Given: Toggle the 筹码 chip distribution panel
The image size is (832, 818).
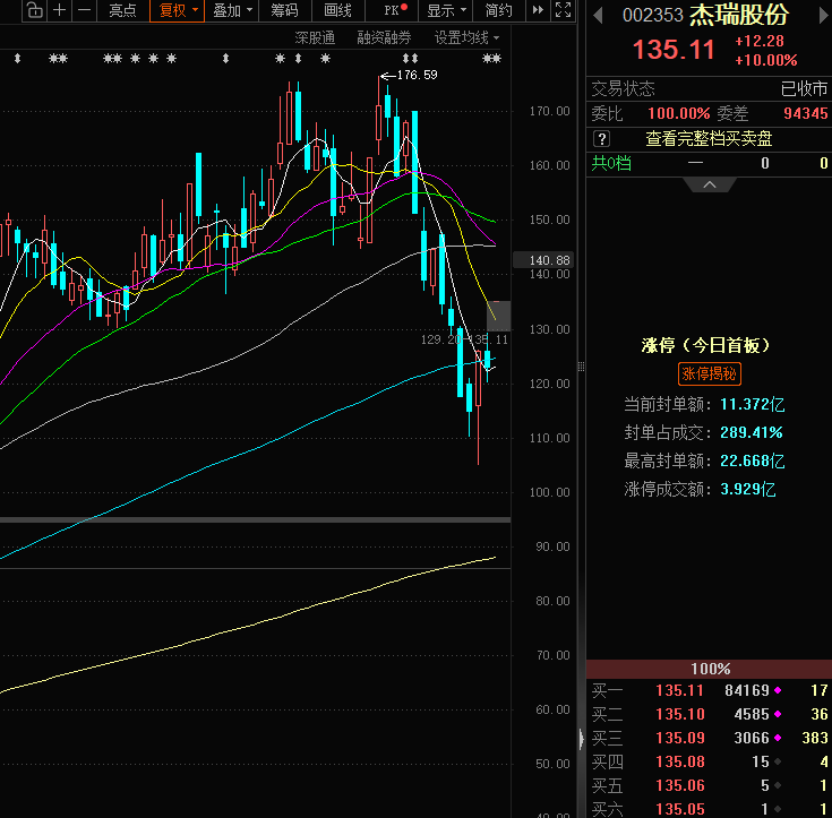Looking at the screenshot, I should click(x=284, y=10).
